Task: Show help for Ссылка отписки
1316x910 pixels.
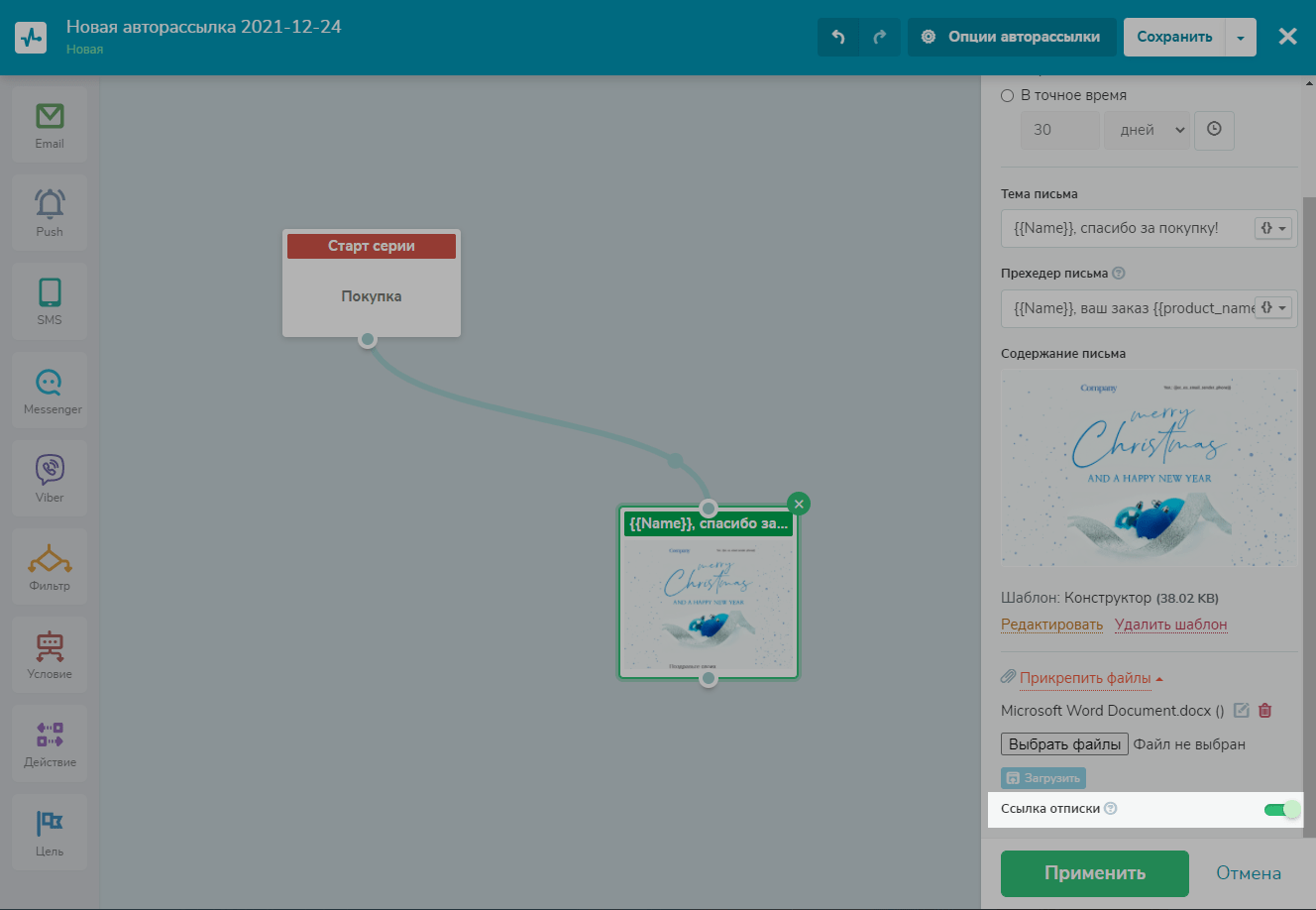Action: coord(1111,809)
